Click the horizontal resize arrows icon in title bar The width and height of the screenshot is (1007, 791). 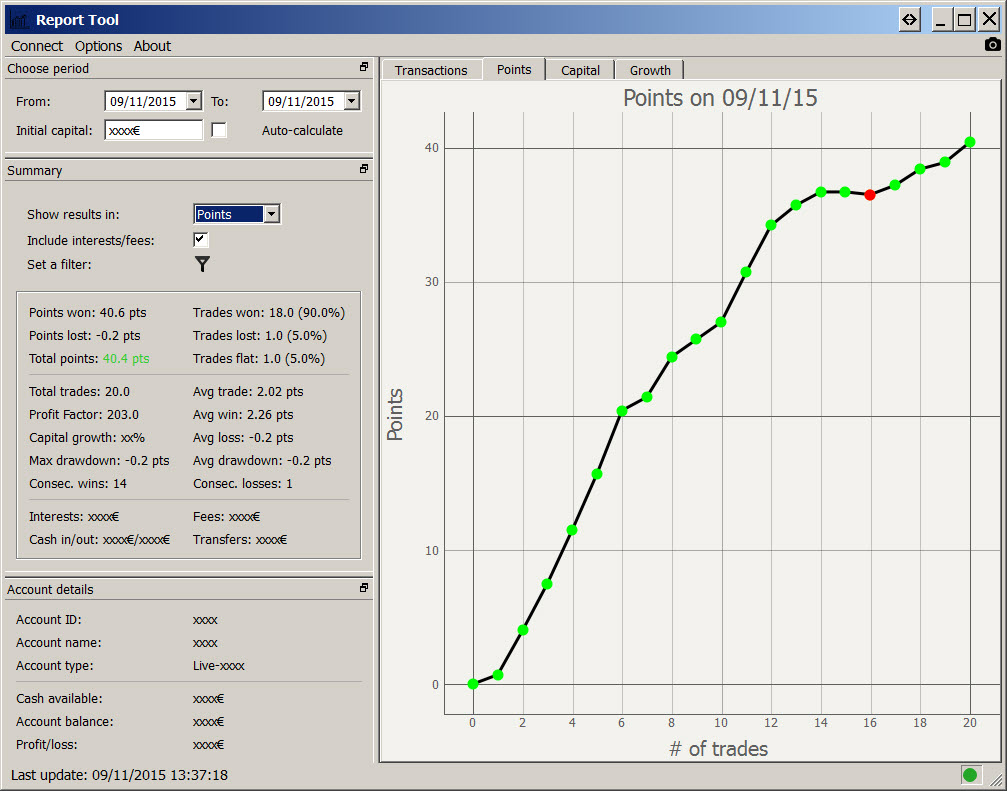(x=909, y=20)
